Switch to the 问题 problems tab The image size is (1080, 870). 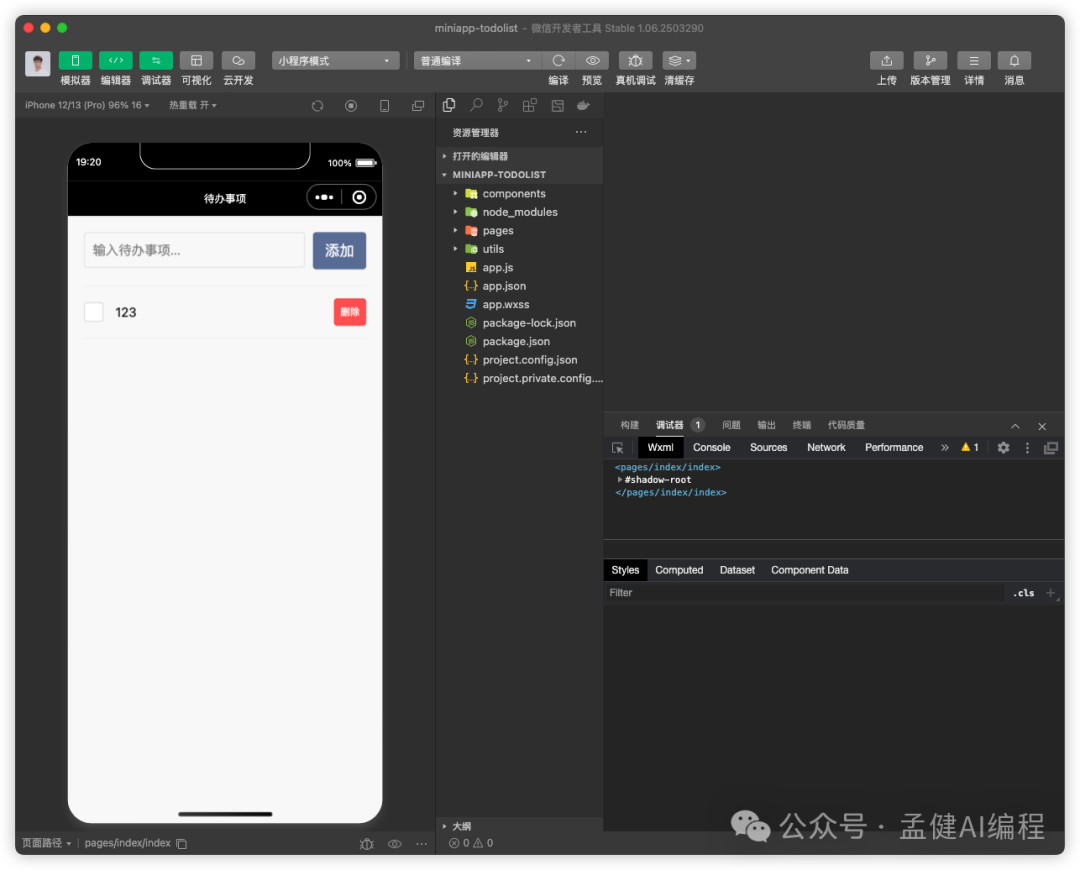[731, 425]
